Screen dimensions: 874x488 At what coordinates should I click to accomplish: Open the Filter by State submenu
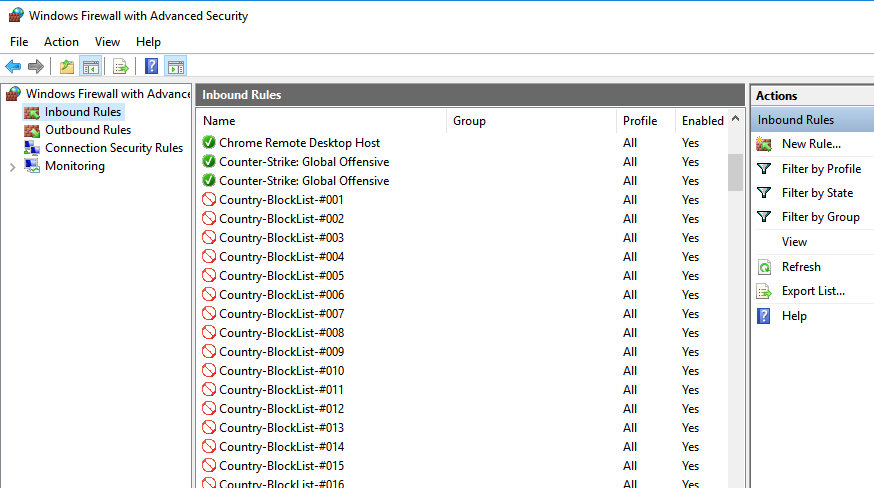[x=817, y=193]
